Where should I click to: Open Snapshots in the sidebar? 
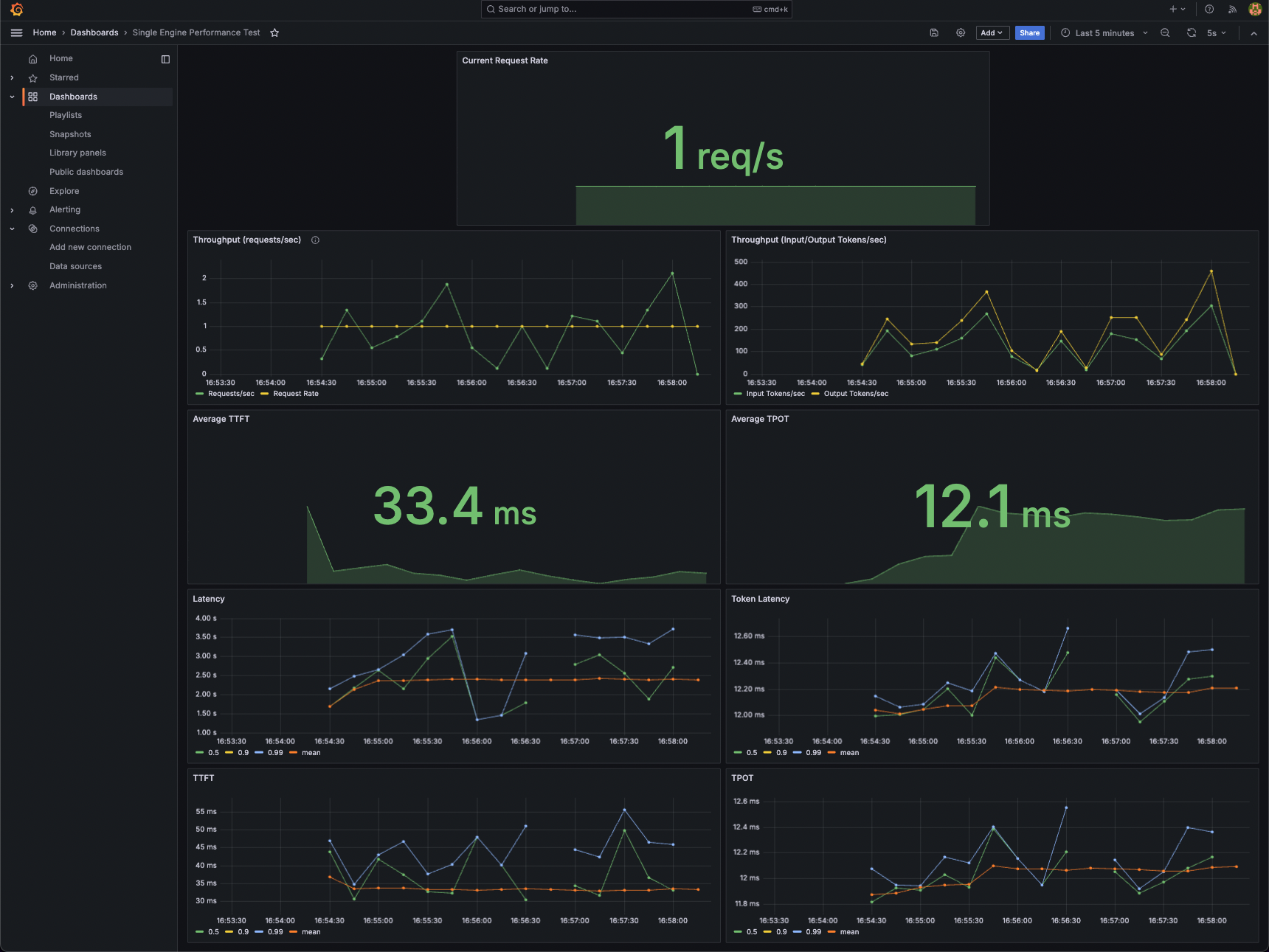point(70,134)
